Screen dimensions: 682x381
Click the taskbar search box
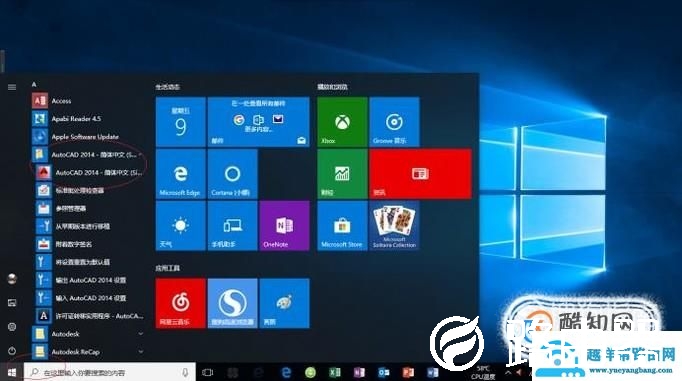tap(109, 372)
